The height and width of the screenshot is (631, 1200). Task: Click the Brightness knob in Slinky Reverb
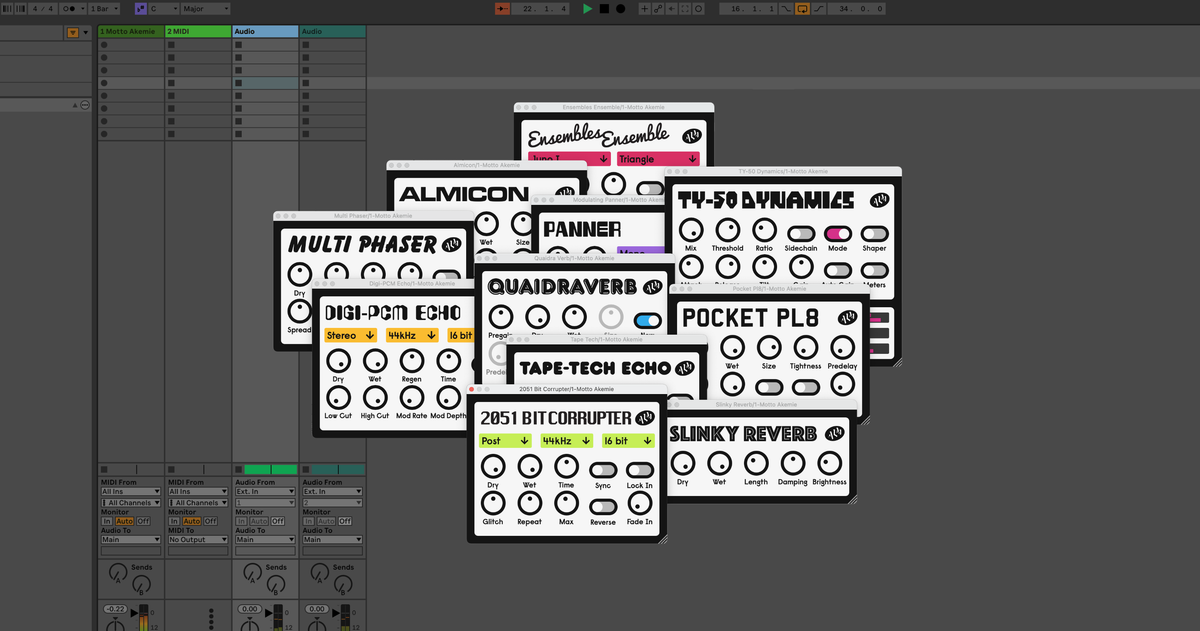pyautogui.click(x=829, y=463)
